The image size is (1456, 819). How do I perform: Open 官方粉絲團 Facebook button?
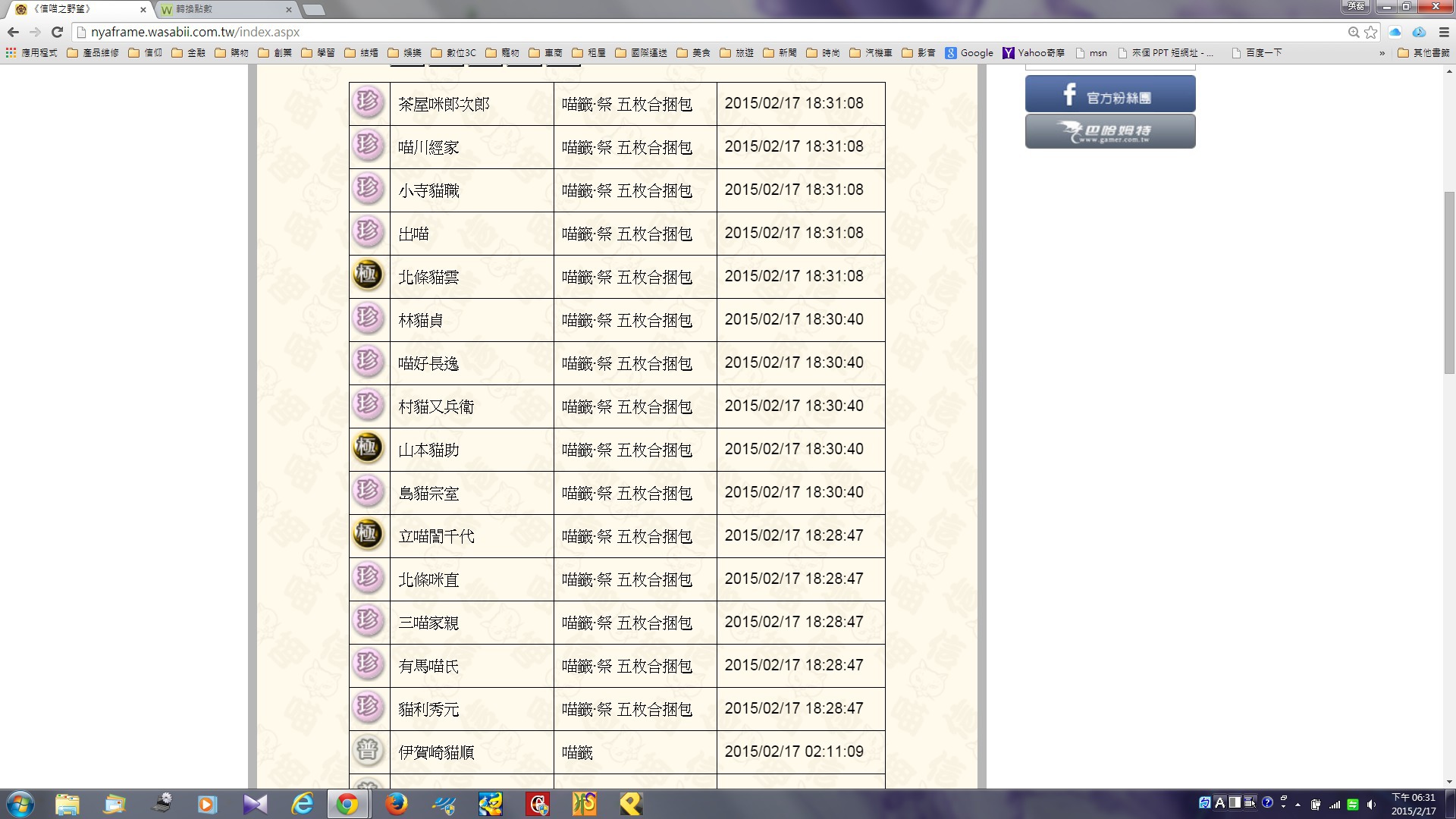1109,94
